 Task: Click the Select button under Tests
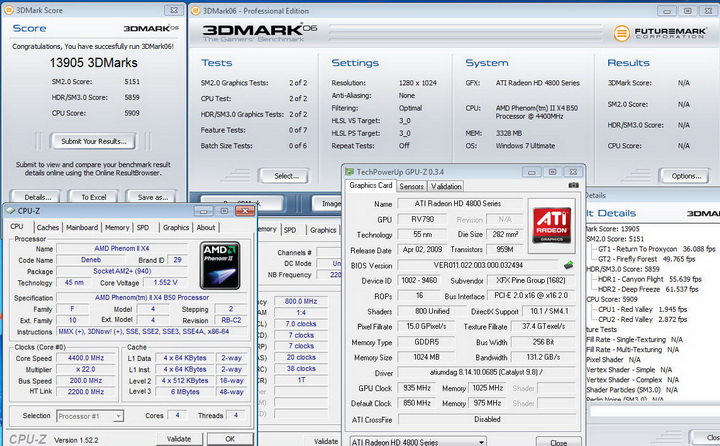tap(284, 176)
